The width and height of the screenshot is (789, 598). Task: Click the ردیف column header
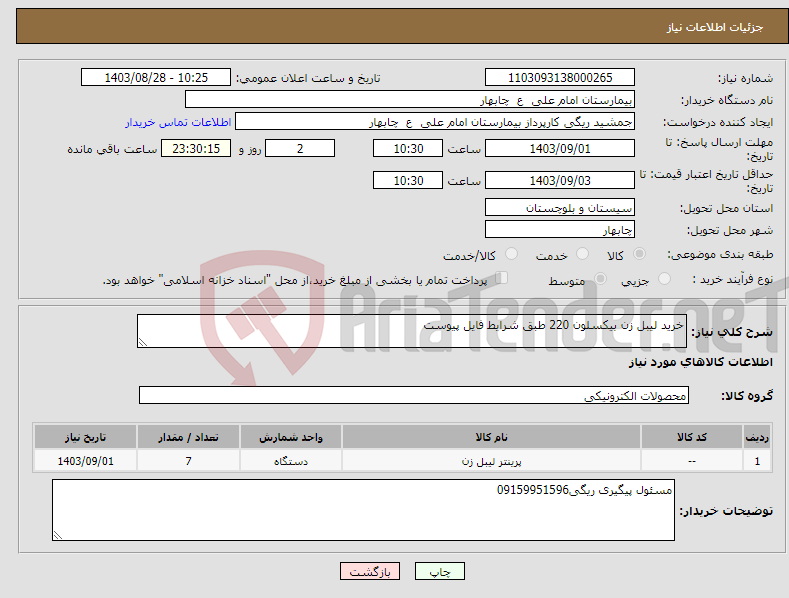click(x=757, y=437)
